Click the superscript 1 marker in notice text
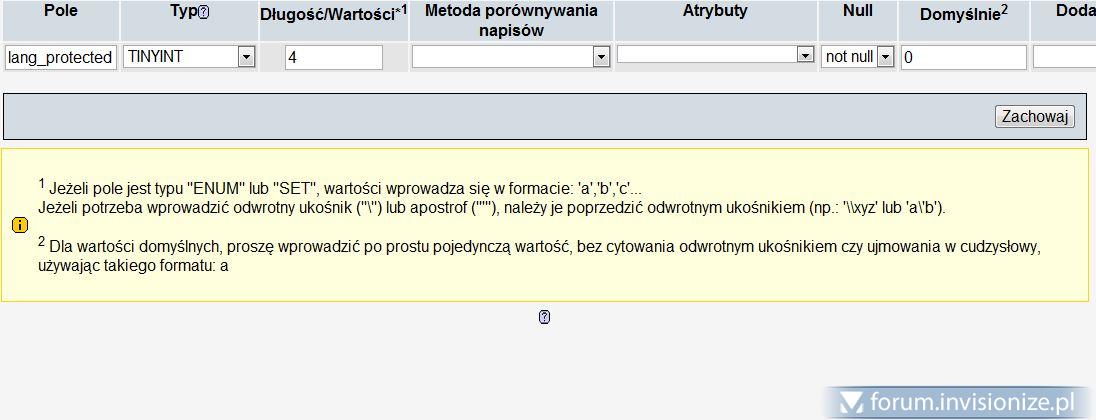Viewport: 1096px width, 420px height. pos(42,183)
